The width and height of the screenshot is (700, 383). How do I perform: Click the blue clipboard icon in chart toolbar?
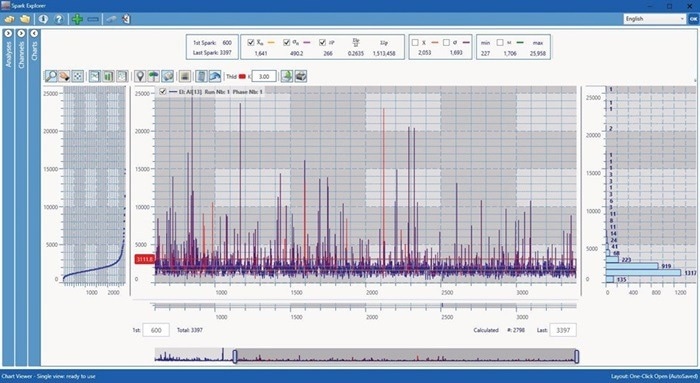pyautogui.click(x=202, y=76)
